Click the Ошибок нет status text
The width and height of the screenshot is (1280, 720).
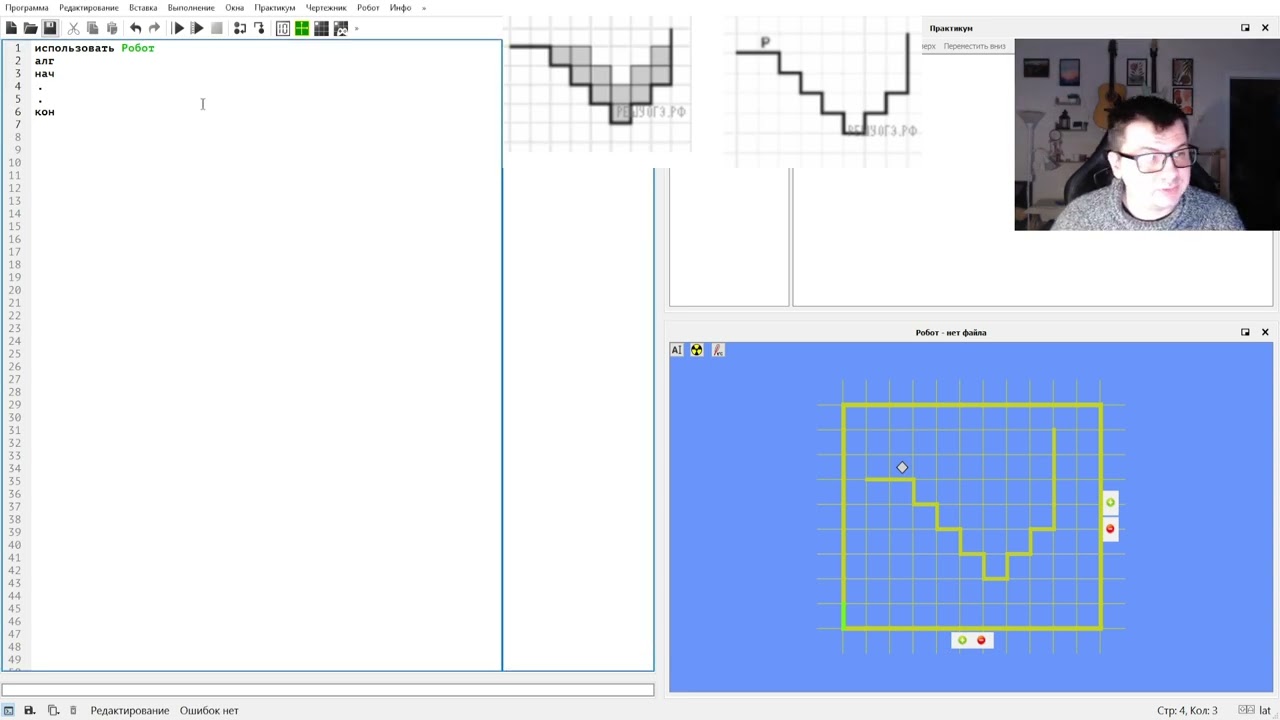209,710
